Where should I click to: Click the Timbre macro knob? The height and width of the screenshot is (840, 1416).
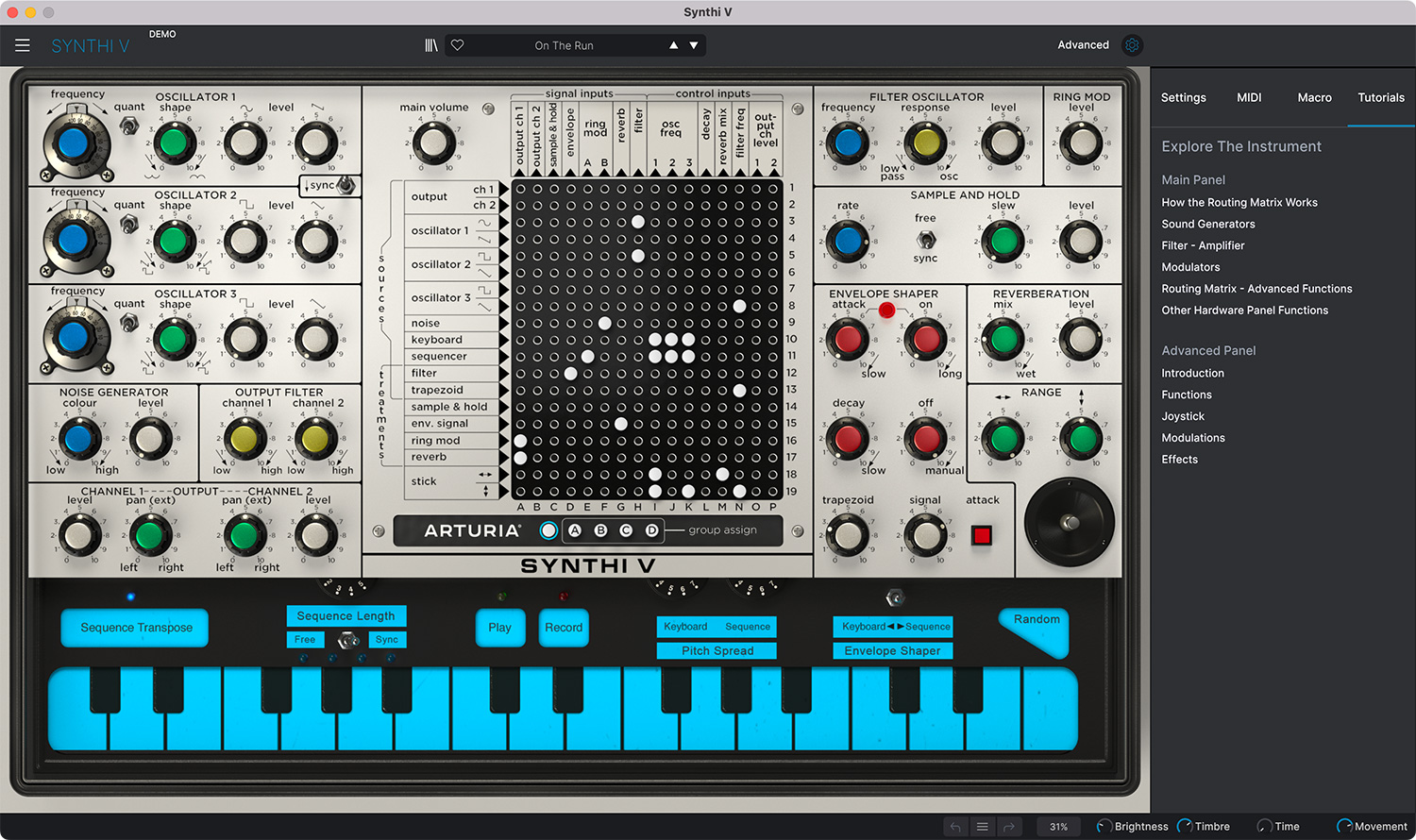pos(1185,827)
